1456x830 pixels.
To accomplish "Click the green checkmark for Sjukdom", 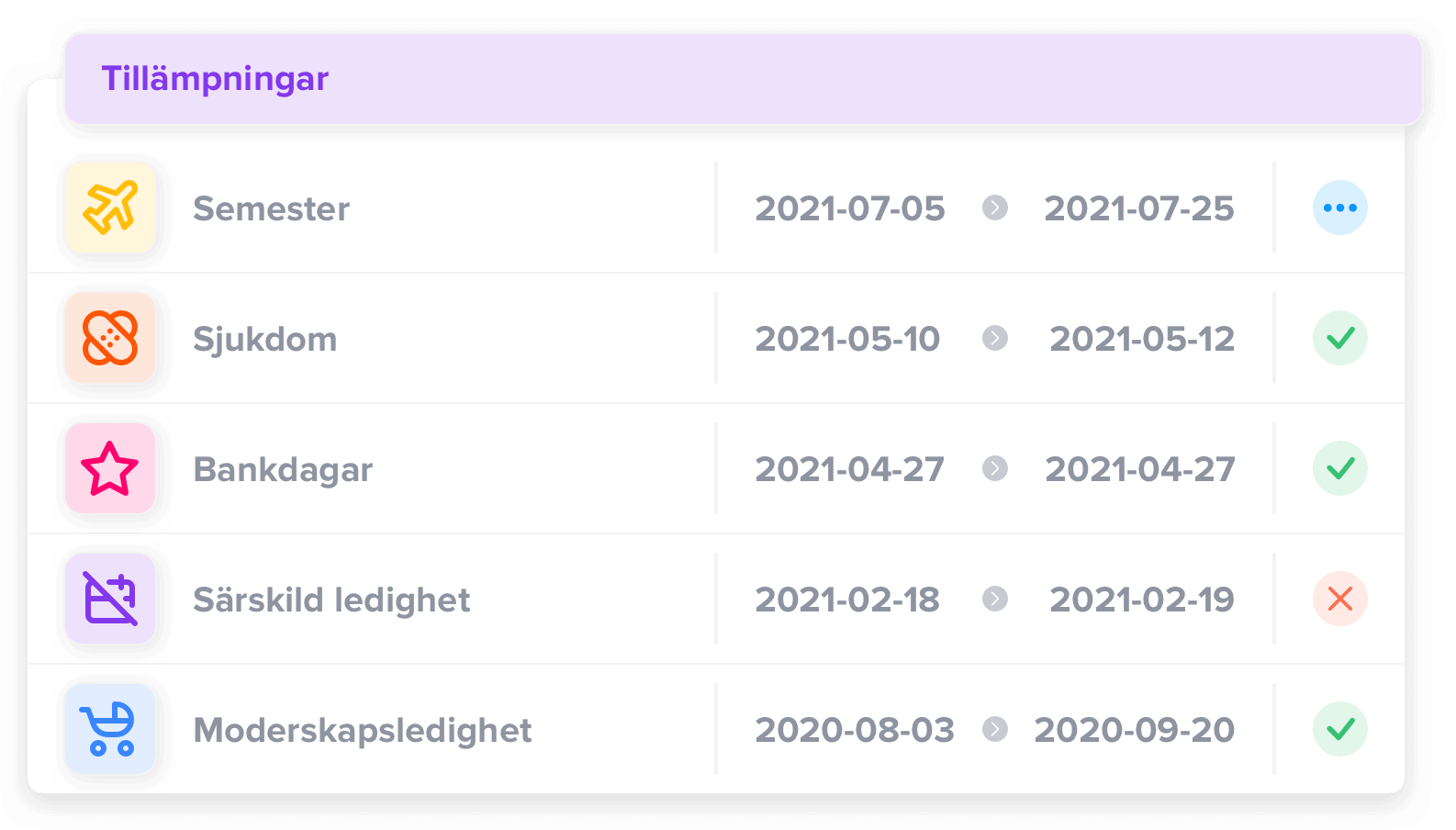I will 1340,338.
